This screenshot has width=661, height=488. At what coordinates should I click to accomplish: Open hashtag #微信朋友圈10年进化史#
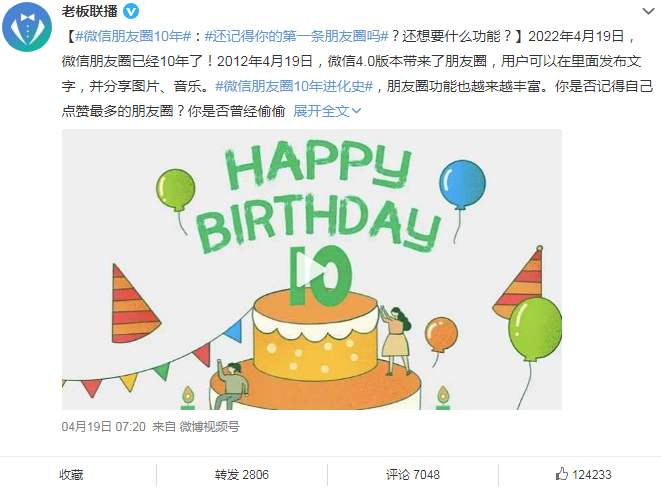pyautogui.click(x=294, y=86)
